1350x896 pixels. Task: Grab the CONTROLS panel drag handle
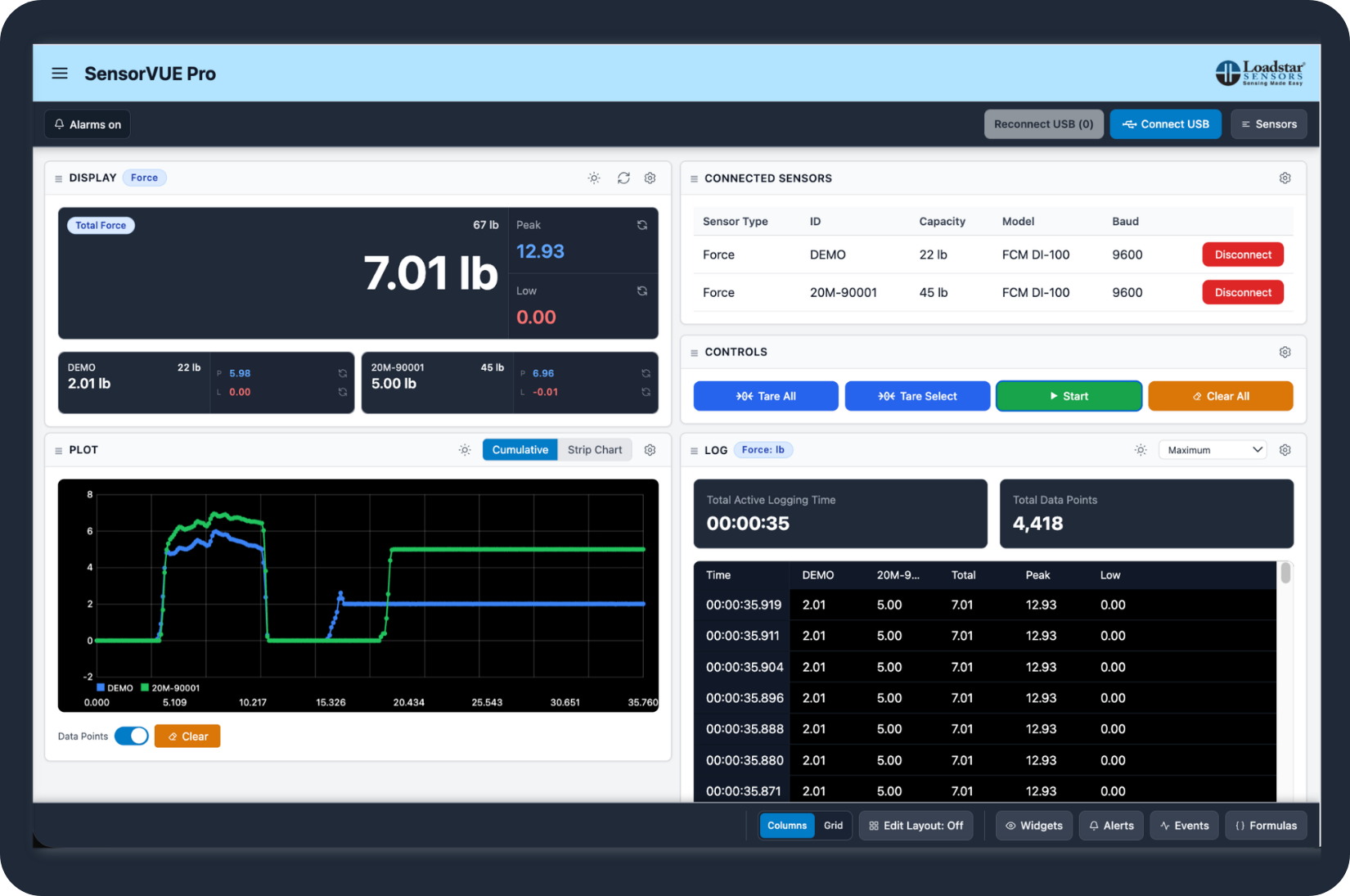[694, 353]
